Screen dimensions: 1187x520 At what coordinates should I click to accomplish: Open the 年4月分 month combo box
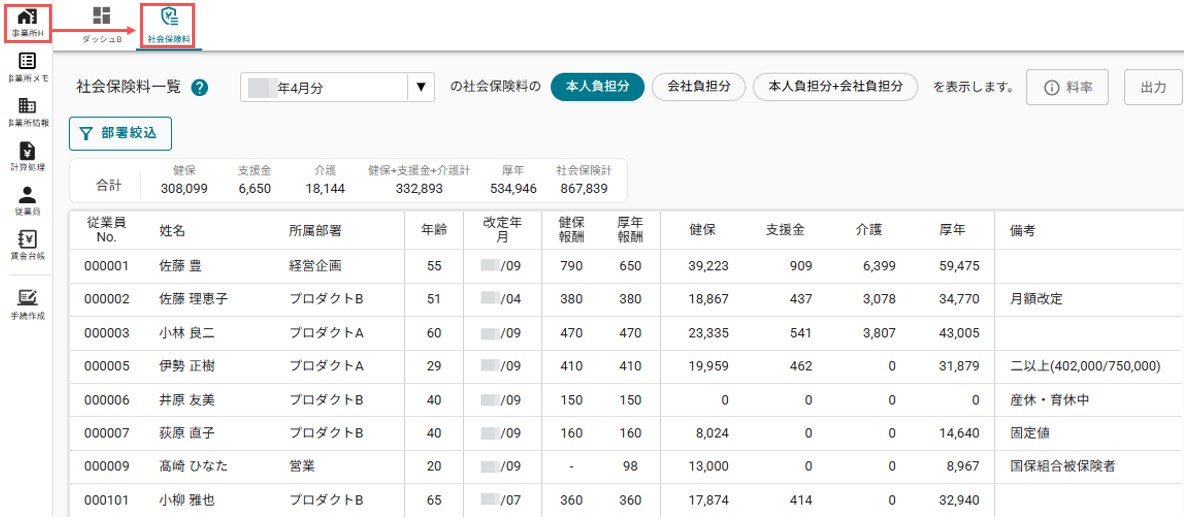[338, 88]
